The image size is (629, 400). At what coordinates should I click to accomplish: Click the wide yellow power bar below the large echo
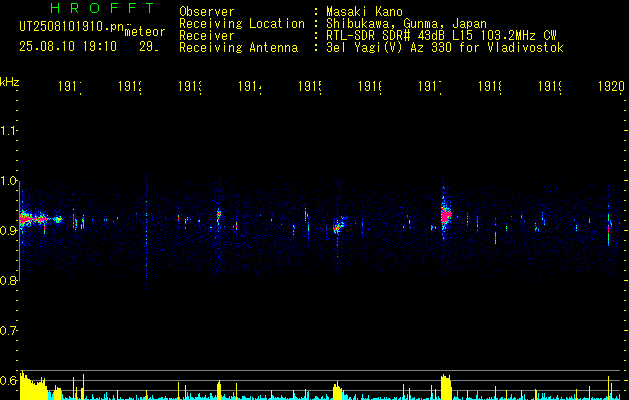(x=446, y=387)
